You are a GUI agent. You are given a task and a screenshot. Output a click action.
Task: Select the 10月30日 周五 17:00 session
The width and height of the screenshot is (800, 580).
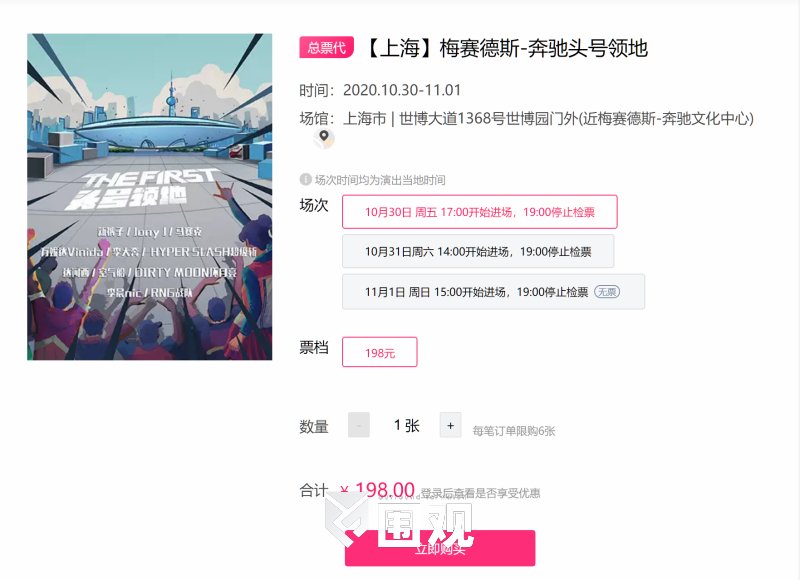click(x=479, y=212)
